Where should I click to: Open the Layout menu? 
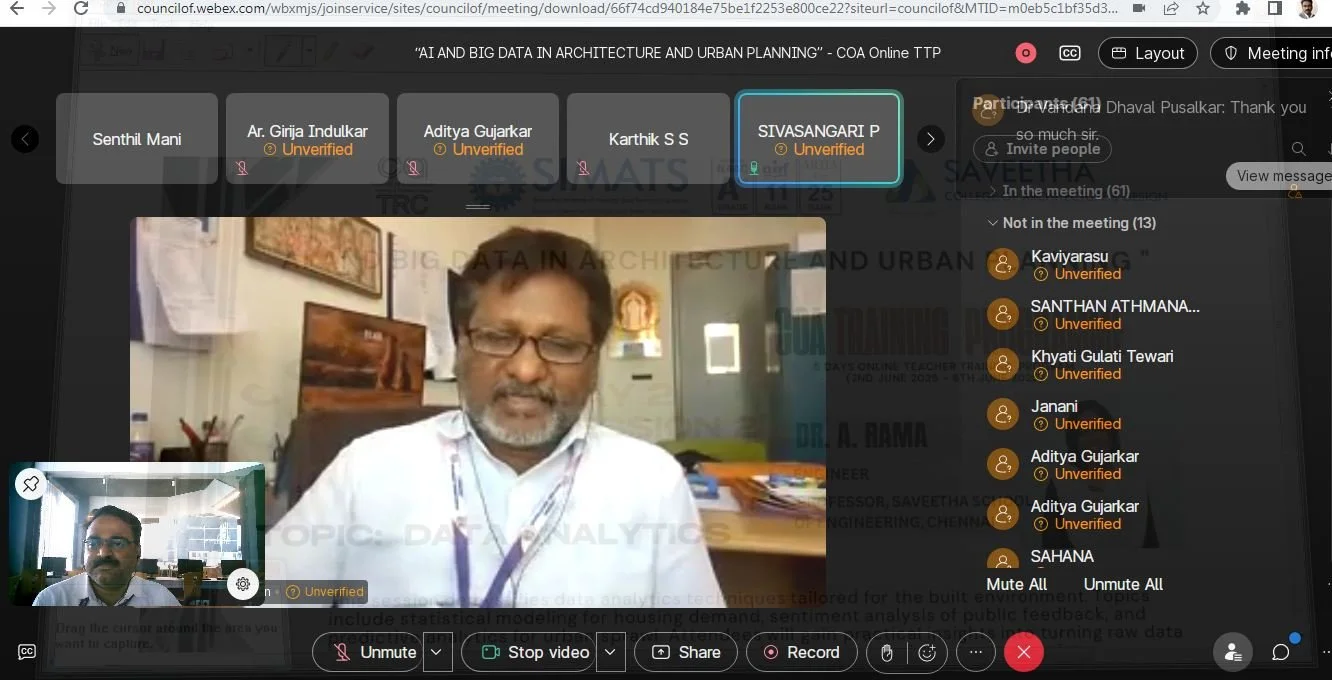pos(1148,53)
